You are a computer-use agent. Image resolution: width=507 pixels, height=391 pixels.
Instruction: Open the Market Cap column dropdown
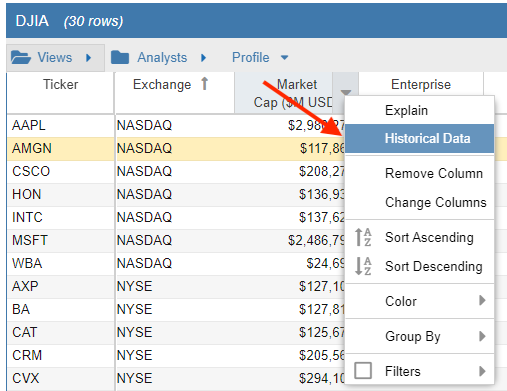[346, 92]
